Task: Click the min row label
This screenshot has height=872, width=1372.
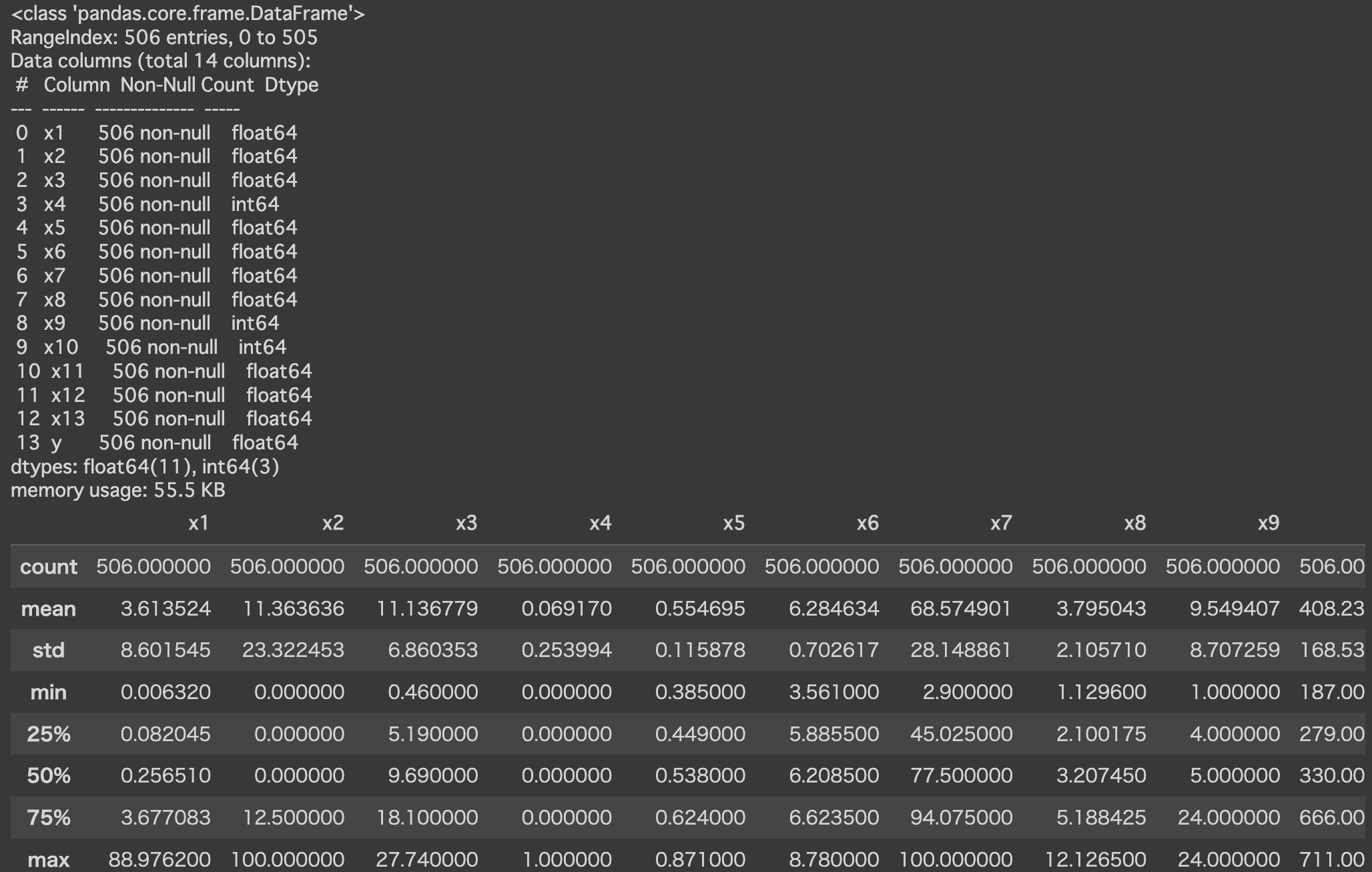Action: 49,692
